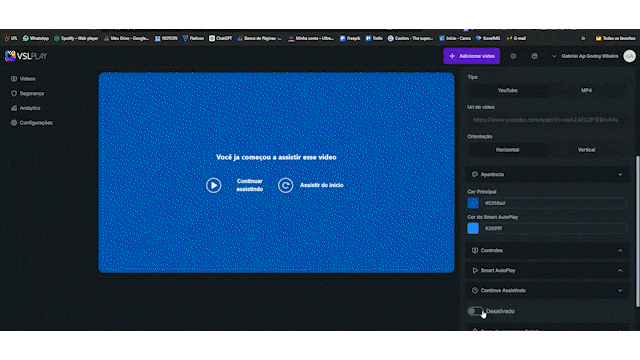Click the Aparência palette icon
640x360 pixels.
475,174
